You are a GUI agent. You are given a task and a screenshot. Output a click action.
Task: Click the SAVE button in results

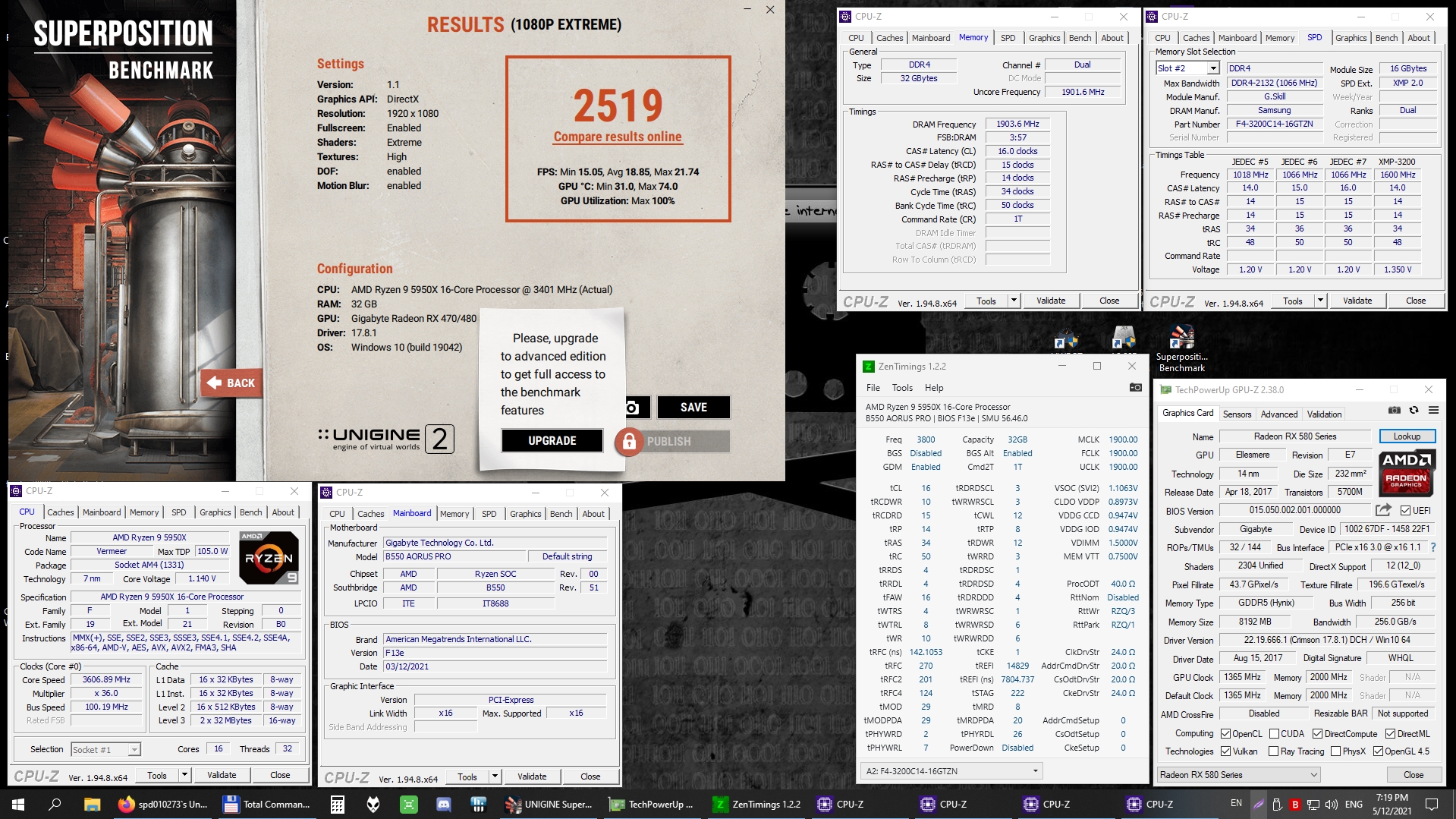point(693,408)
